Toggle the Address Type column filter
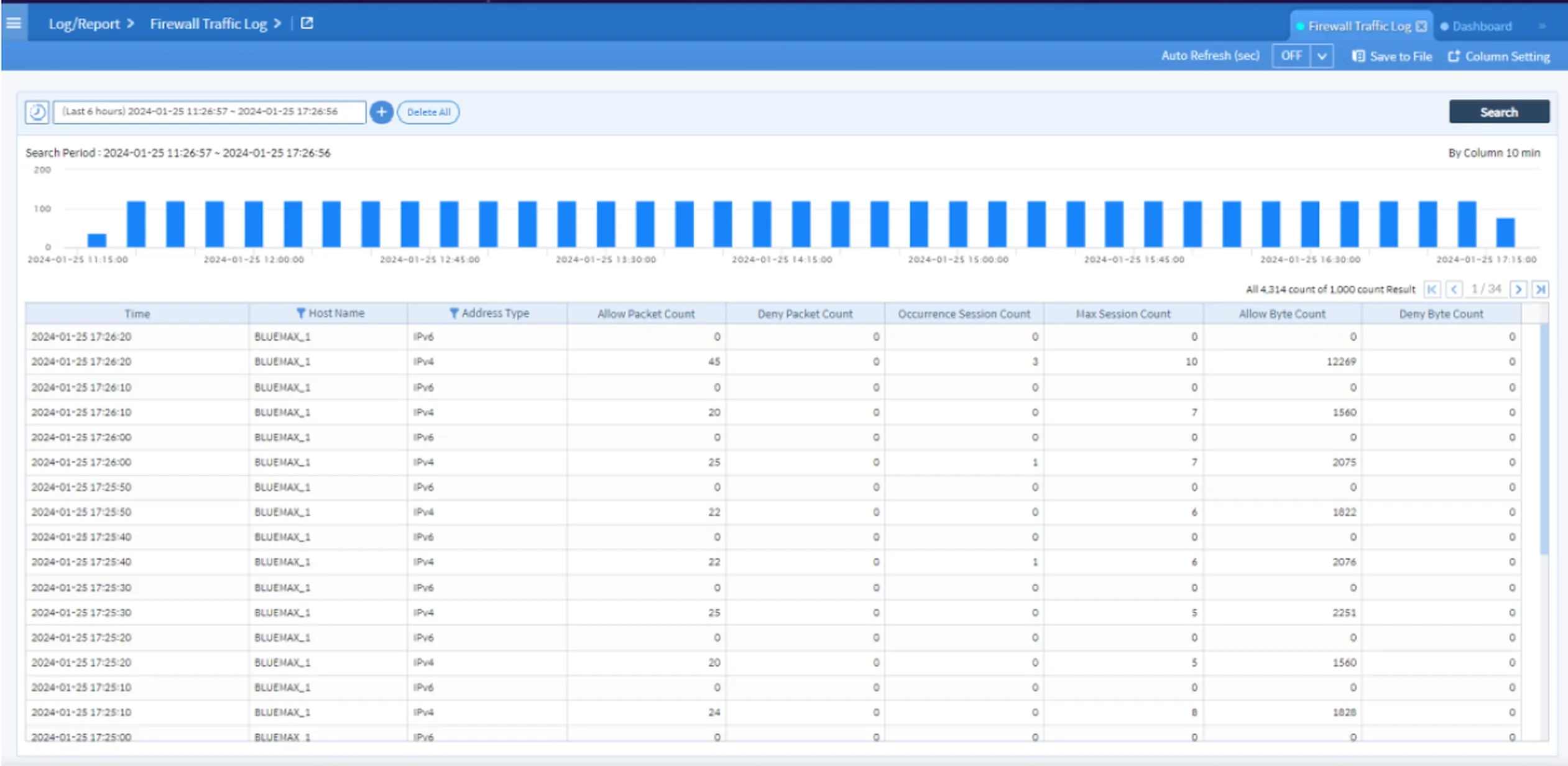Screen dimensions: 1568x766 point(454,313)
